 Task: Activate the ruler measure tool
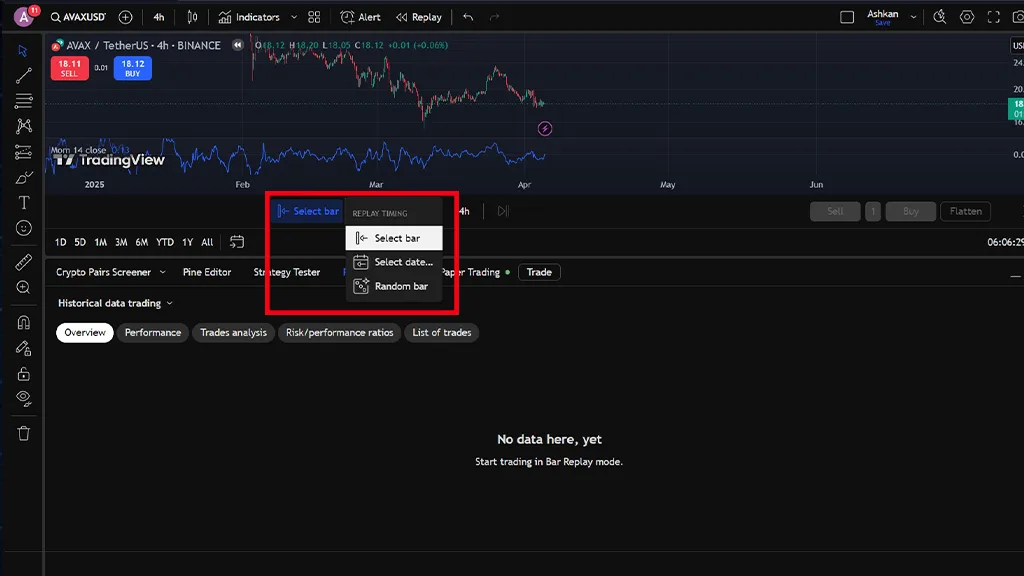24,262
